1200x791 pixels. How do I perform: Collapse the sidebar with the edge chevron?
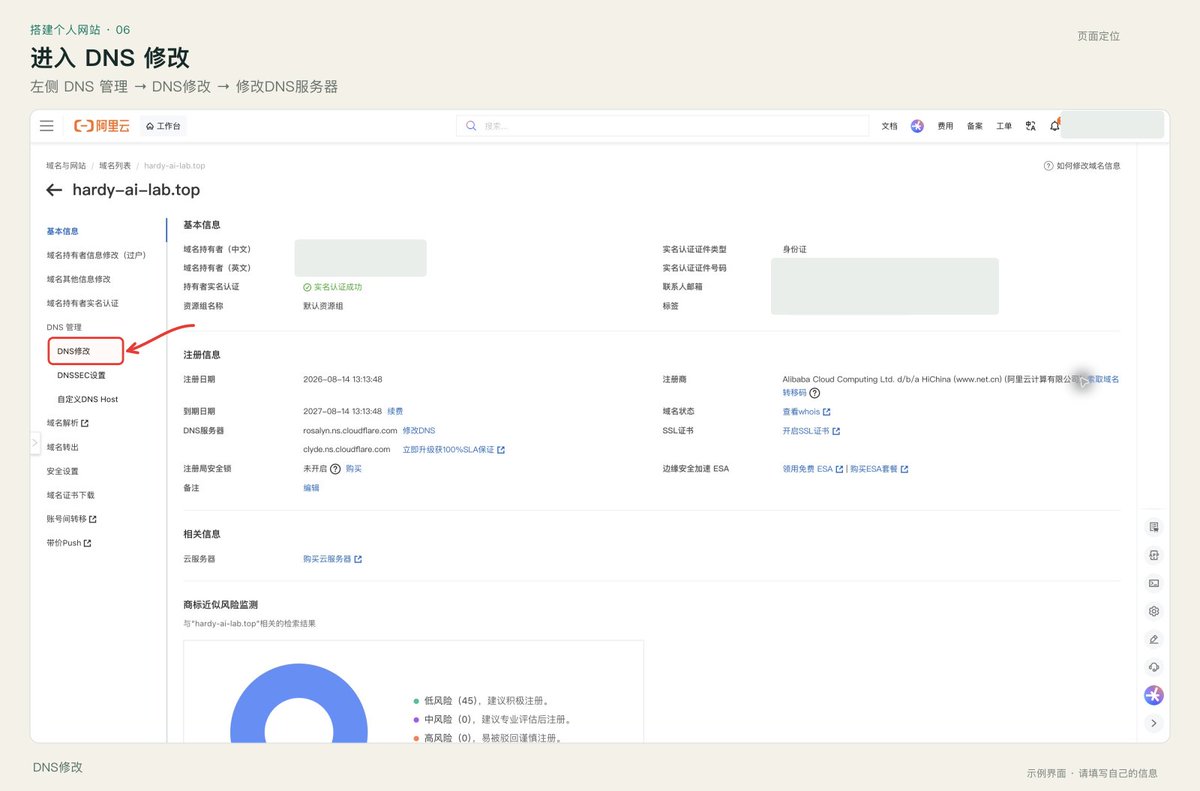pos(35,442)
